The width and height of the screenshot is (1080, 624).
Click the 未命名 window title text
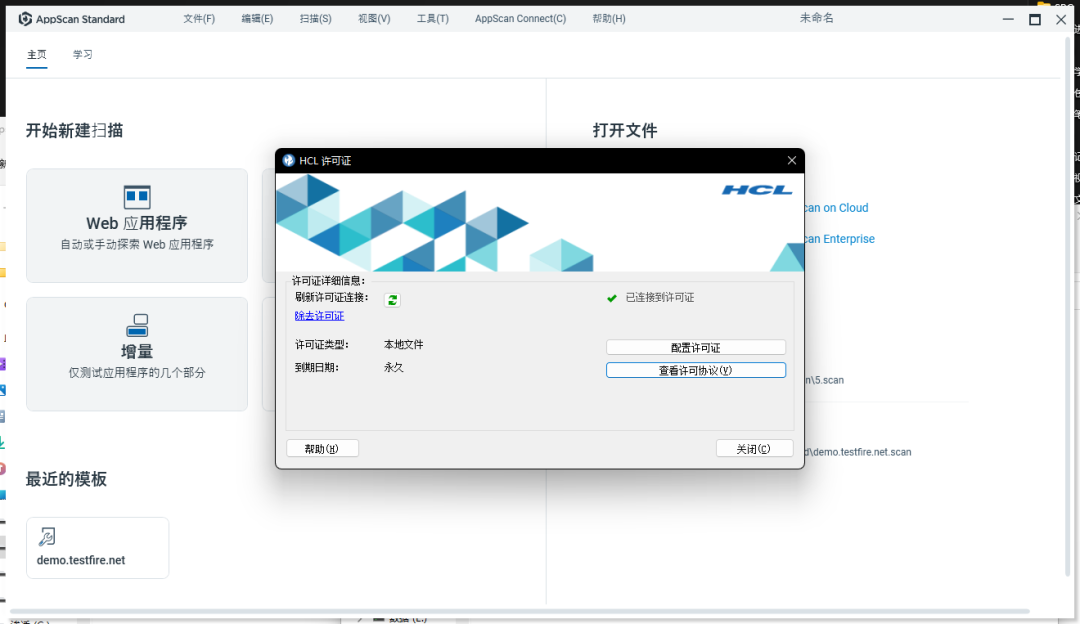(x=816, y=18)
